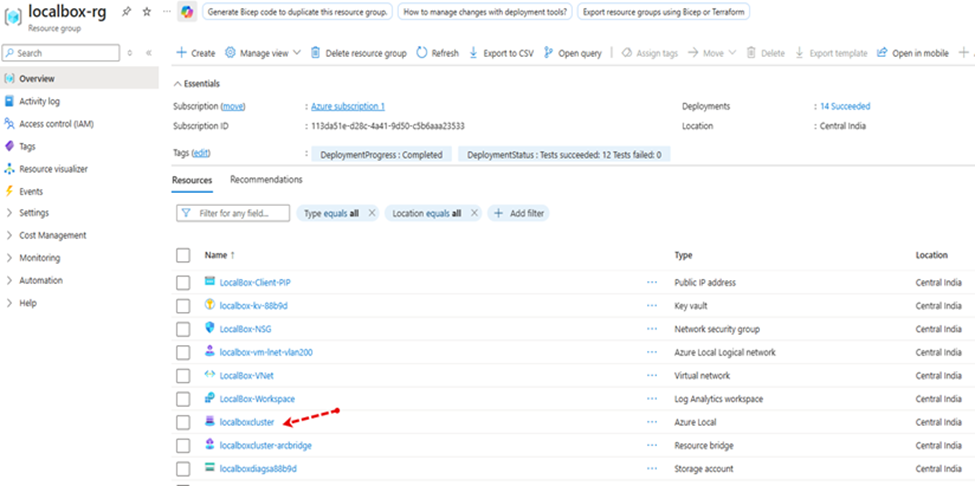Open 14 Succeeded deployments link

pos(845,106)
